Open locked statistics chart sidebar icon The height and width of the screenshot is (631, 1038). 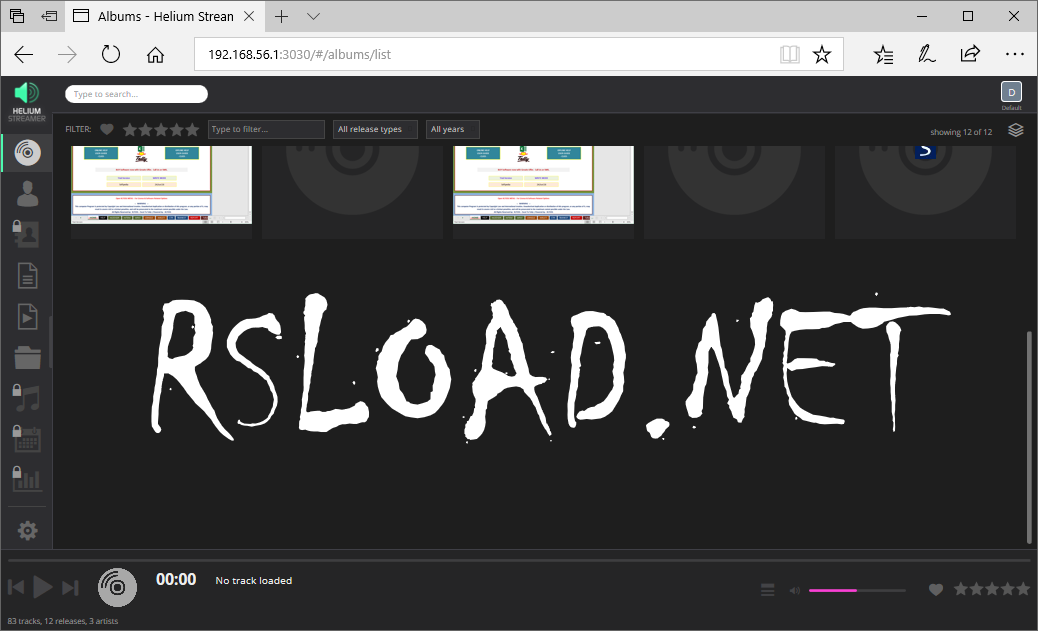[26, 479]
